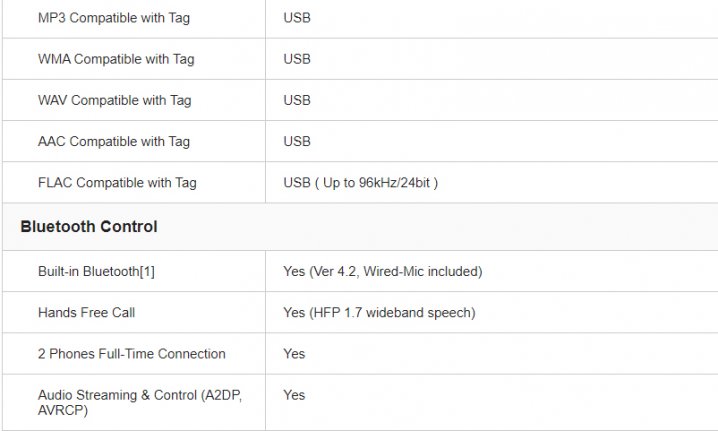
Task: Select WAV Compatible with Tag text
Action: coord(114,100)
